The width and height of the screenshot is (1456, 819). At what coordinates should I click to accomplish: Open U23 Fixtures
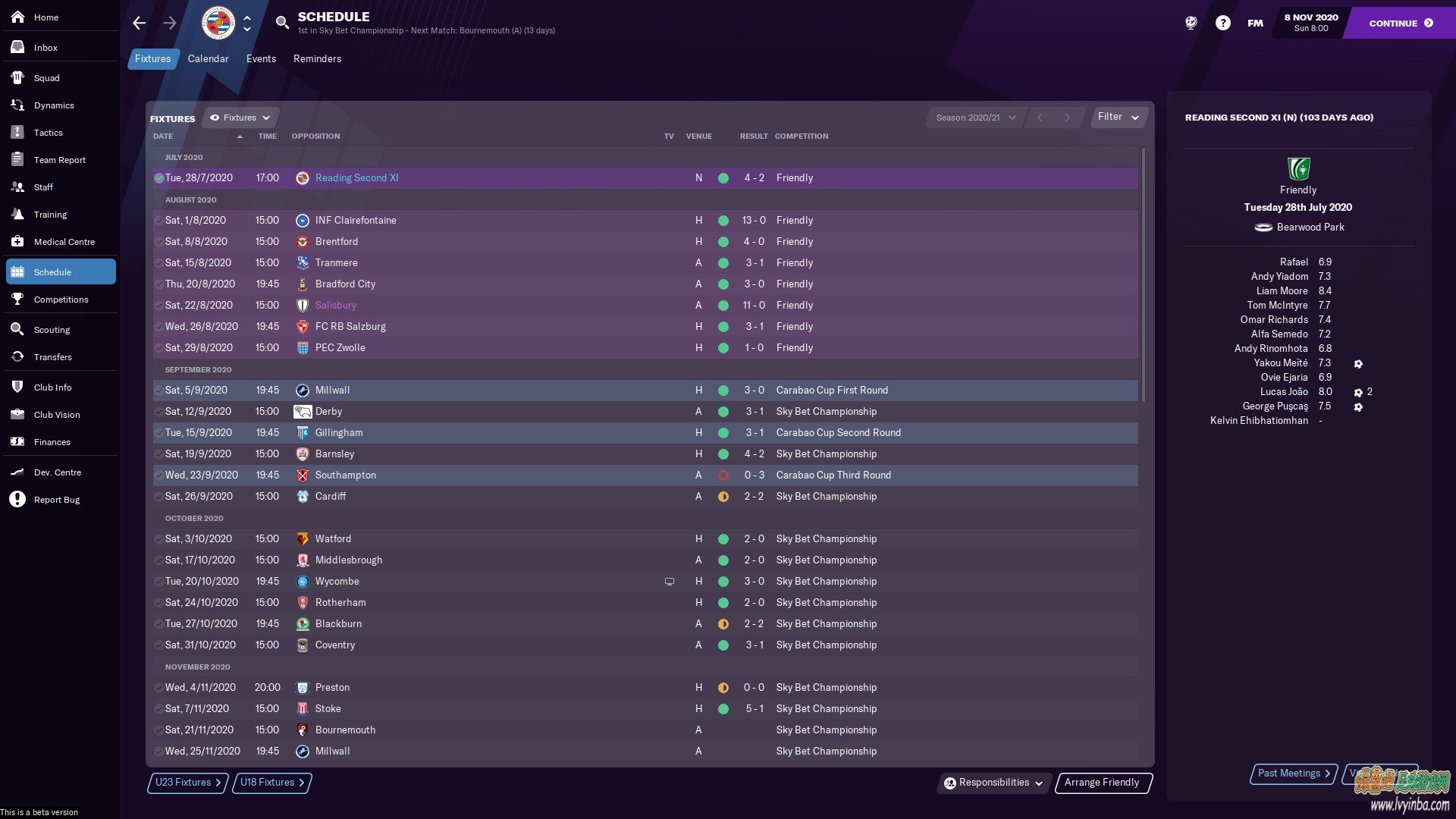coord(187,783)
